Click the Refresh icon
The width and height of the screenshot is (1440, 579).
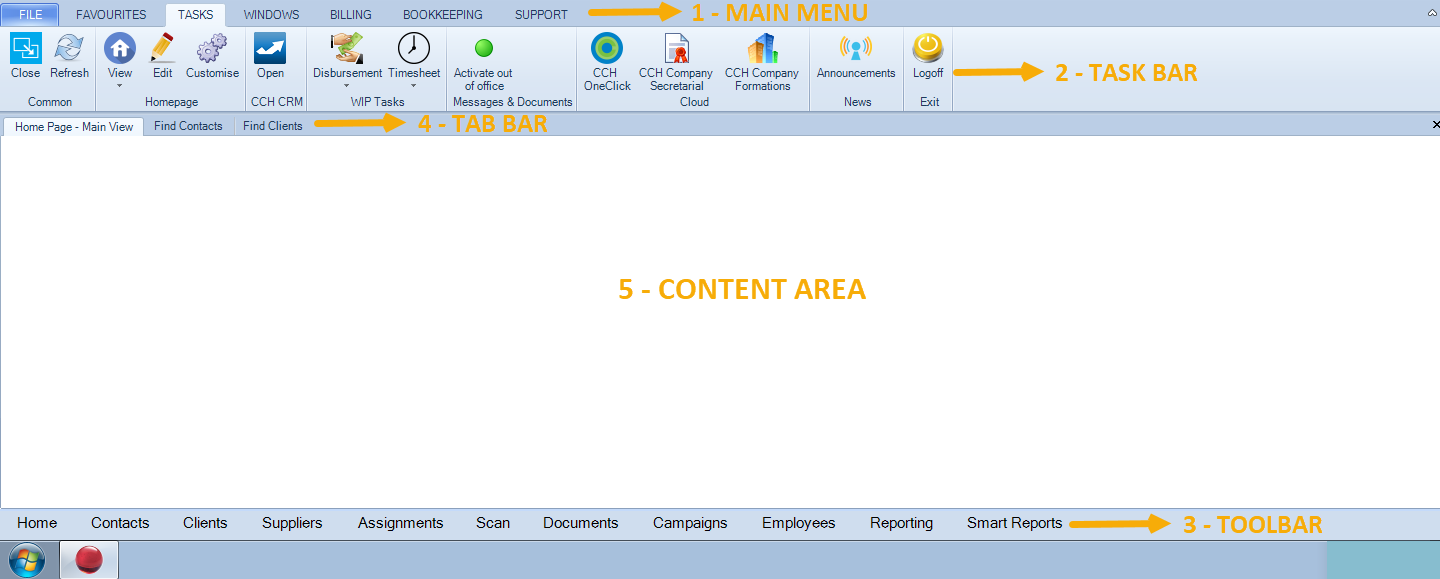pyautogui.click(x=69, y=48)
